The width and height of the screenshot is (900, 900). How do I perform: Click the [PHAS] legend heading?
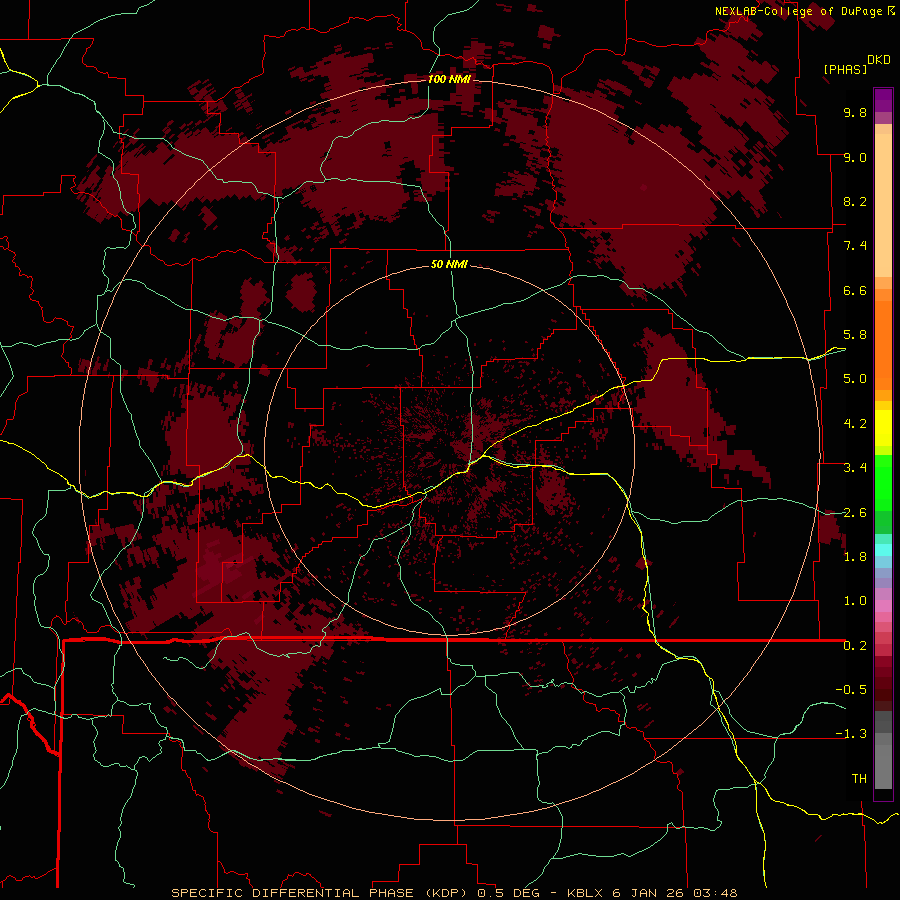click(x=845, y=69)
